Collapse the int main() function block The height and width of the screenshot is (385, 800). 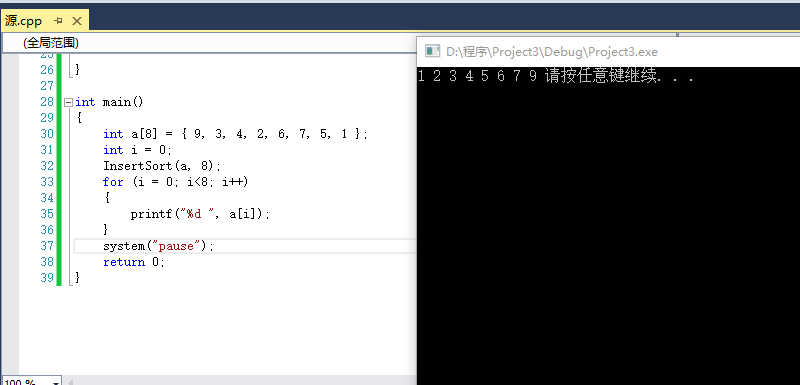click(x=68, y=102)
